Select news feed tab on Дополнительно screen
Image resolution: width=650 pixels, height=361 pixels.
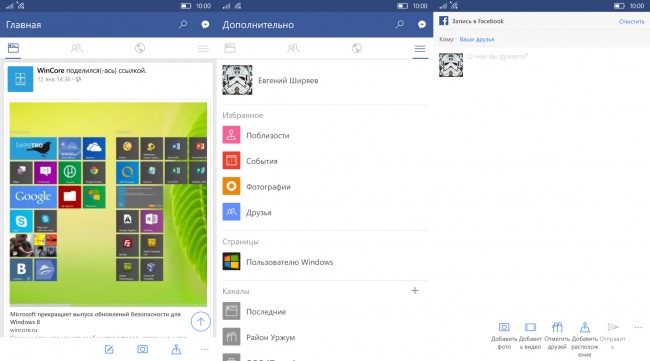pyautogui.click(x=230, y=48)
